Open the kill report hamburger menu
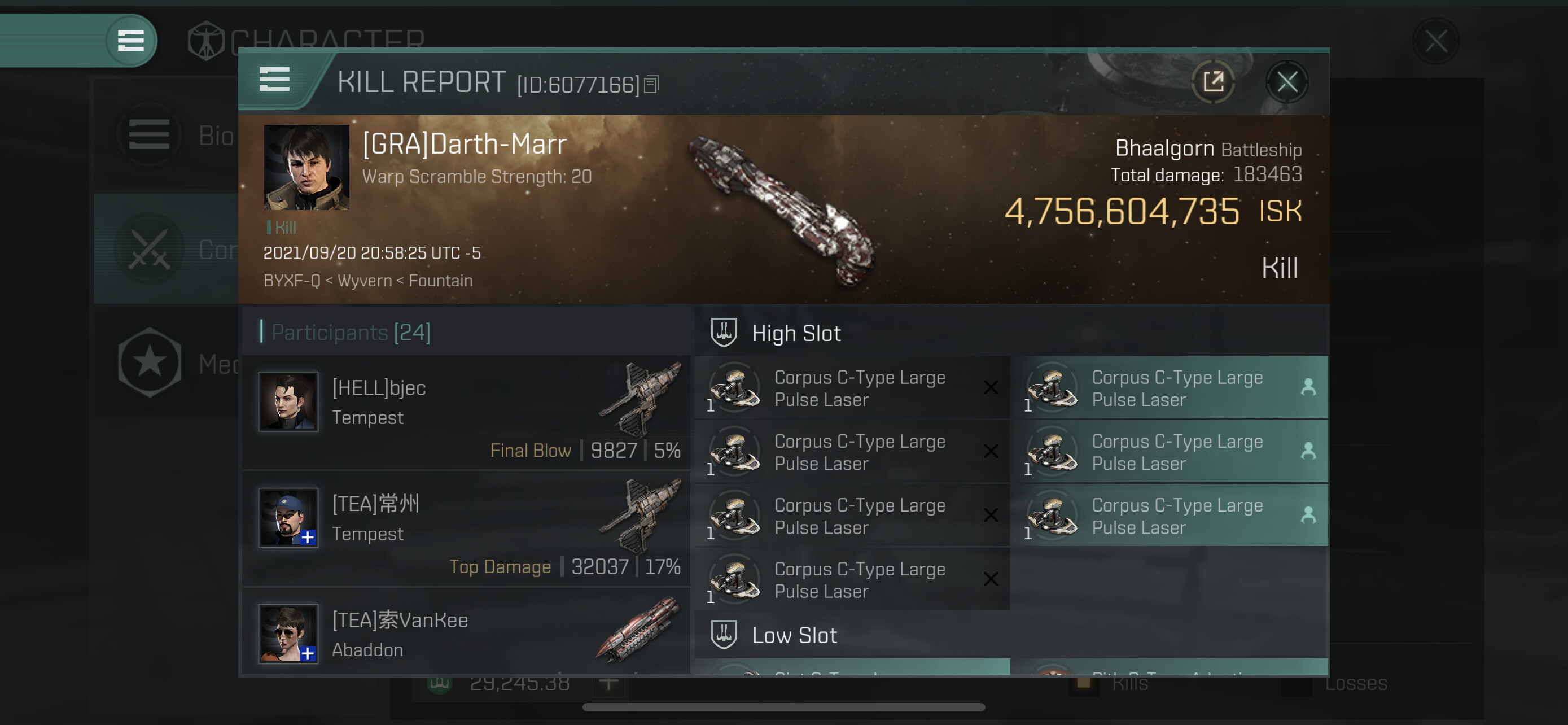Image resolution: width=1568 pixels, height=725 pixels. click(274, 80)
